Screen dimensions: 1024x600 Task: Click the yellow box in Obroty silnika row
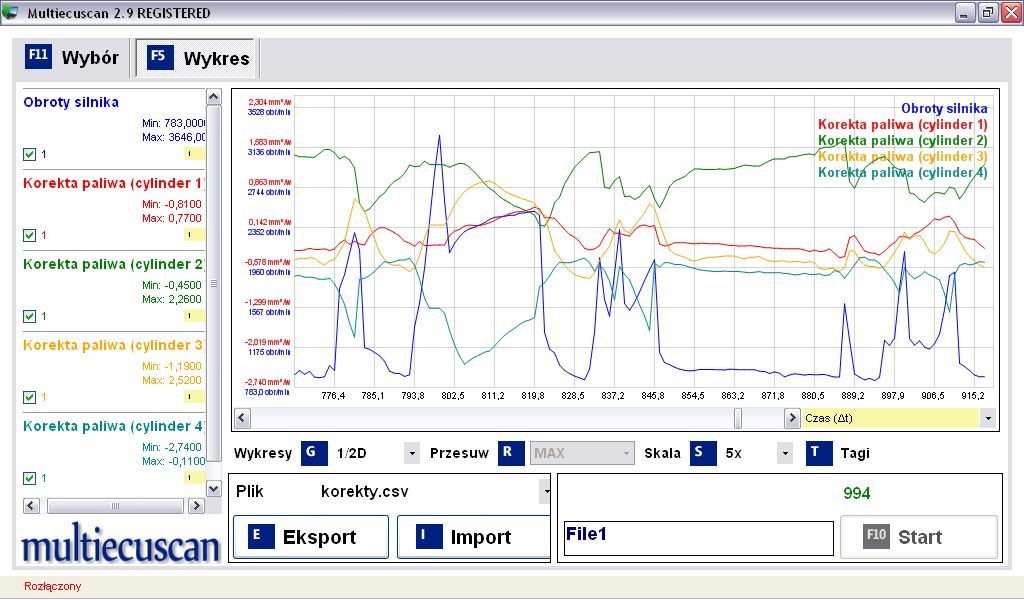pyautogui.click(x=194, y=154)
